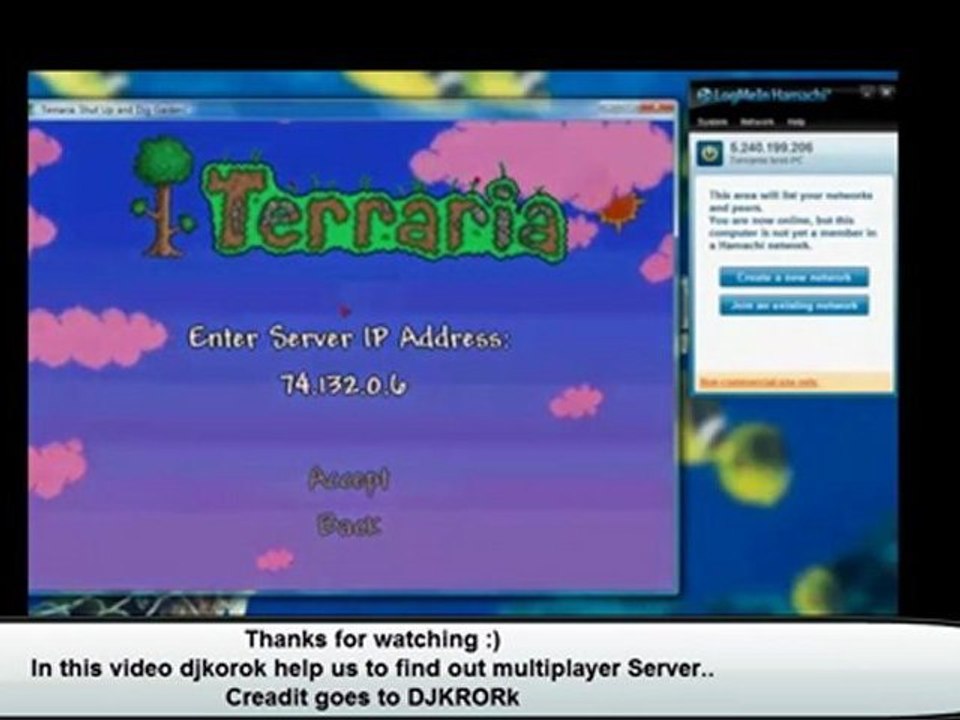Screen dimensions: 960x720
Task: Select the Hamachi IP 5.240.199.206
Action: (771, 148)
